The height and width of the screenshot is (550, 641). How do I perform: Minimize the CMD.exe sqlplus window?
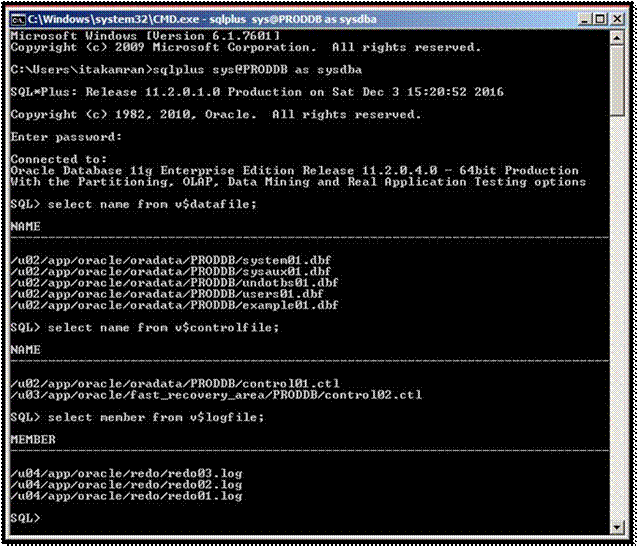[x=585, y=19]
